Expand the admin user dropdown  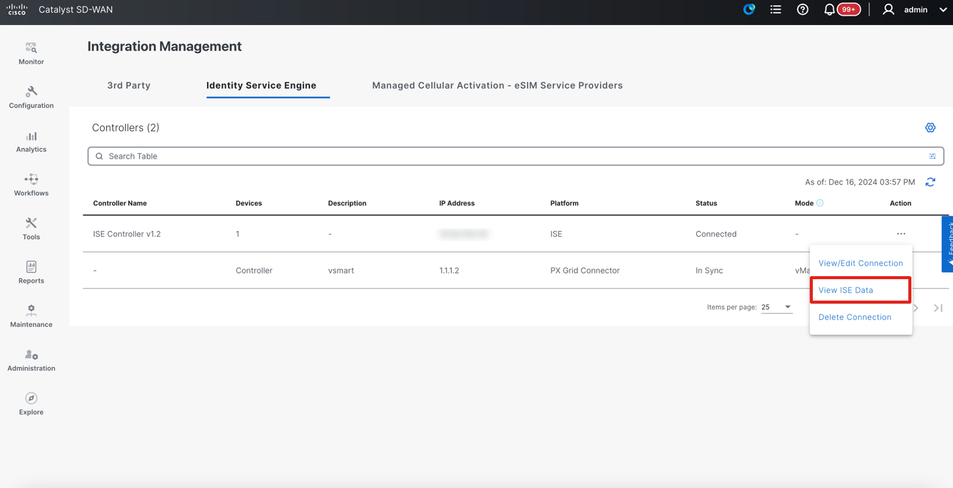(x=943, y=10)
